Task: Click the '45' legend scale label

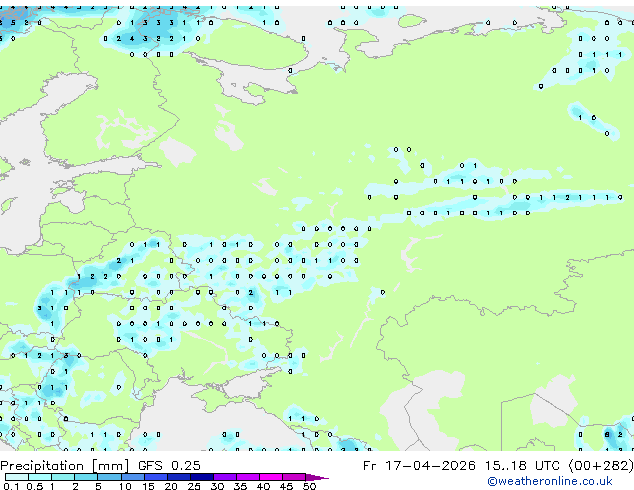Action: (x=286, y=486)
